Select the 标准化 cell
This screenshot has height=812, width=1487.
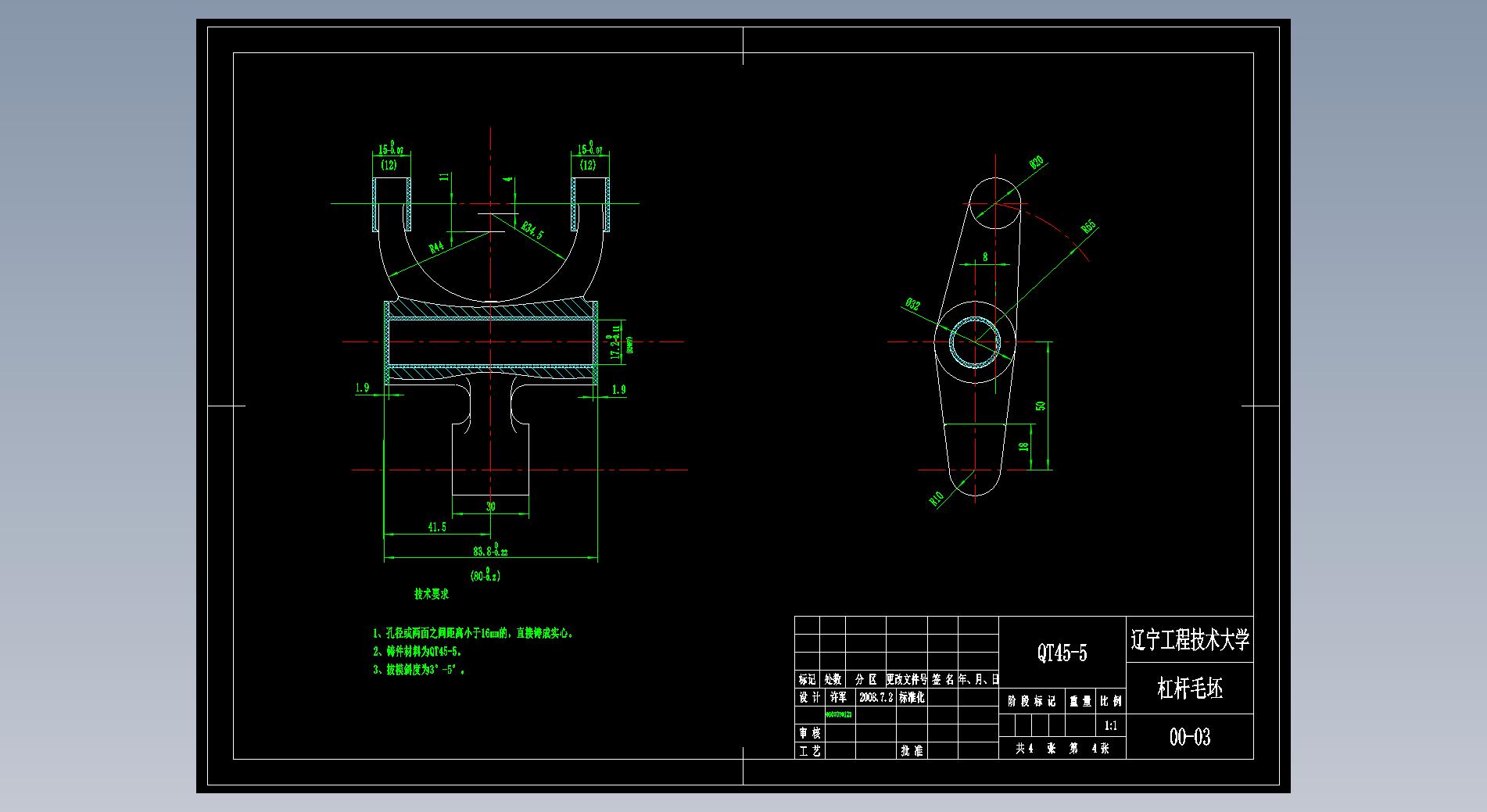tap(912, 697)
